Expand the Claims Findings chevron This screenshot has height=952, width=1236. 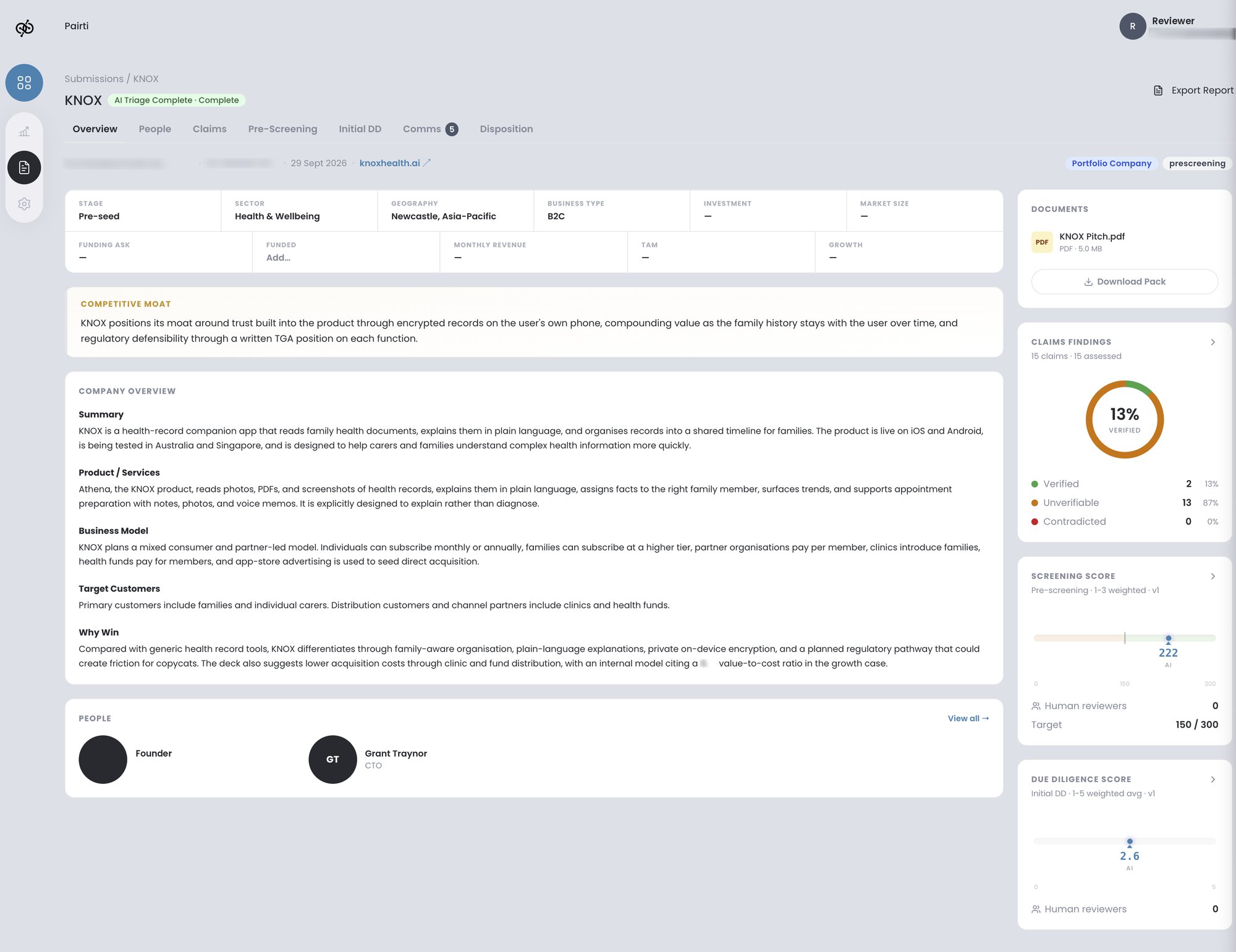[x=1213, y=342]
